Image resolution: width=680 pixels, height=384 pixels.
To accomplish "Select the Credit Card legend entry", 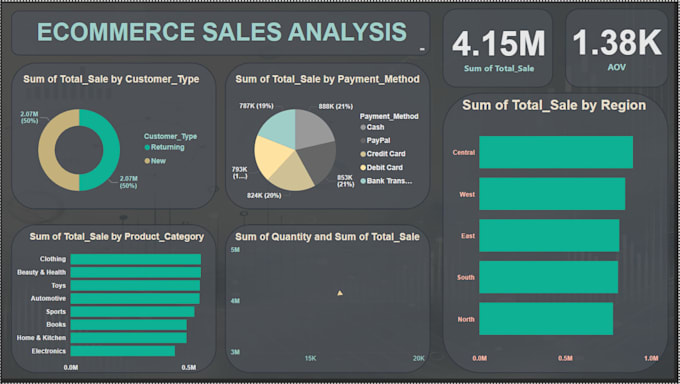I will click(383, 154).
